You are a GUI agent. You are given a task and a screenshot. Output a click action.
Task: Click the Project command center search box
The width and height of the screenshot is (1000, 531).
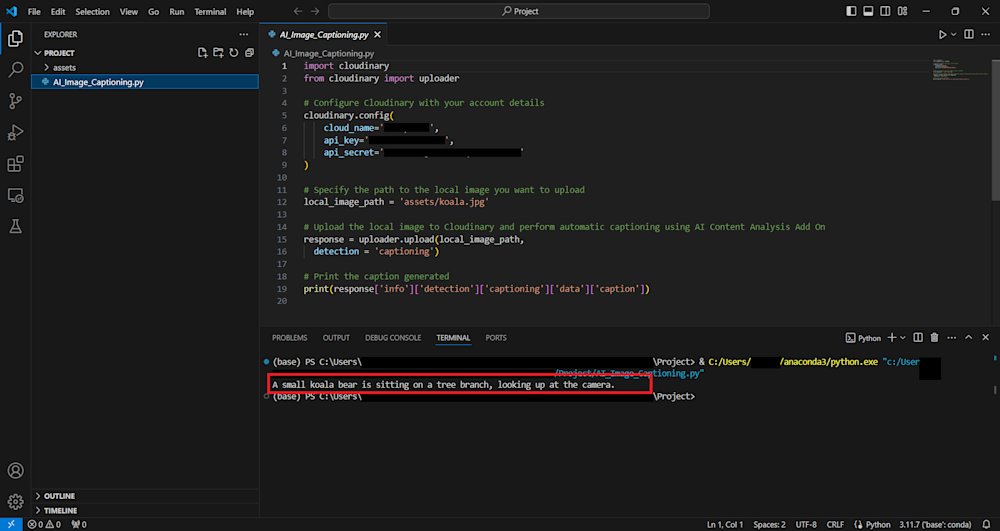518,11
